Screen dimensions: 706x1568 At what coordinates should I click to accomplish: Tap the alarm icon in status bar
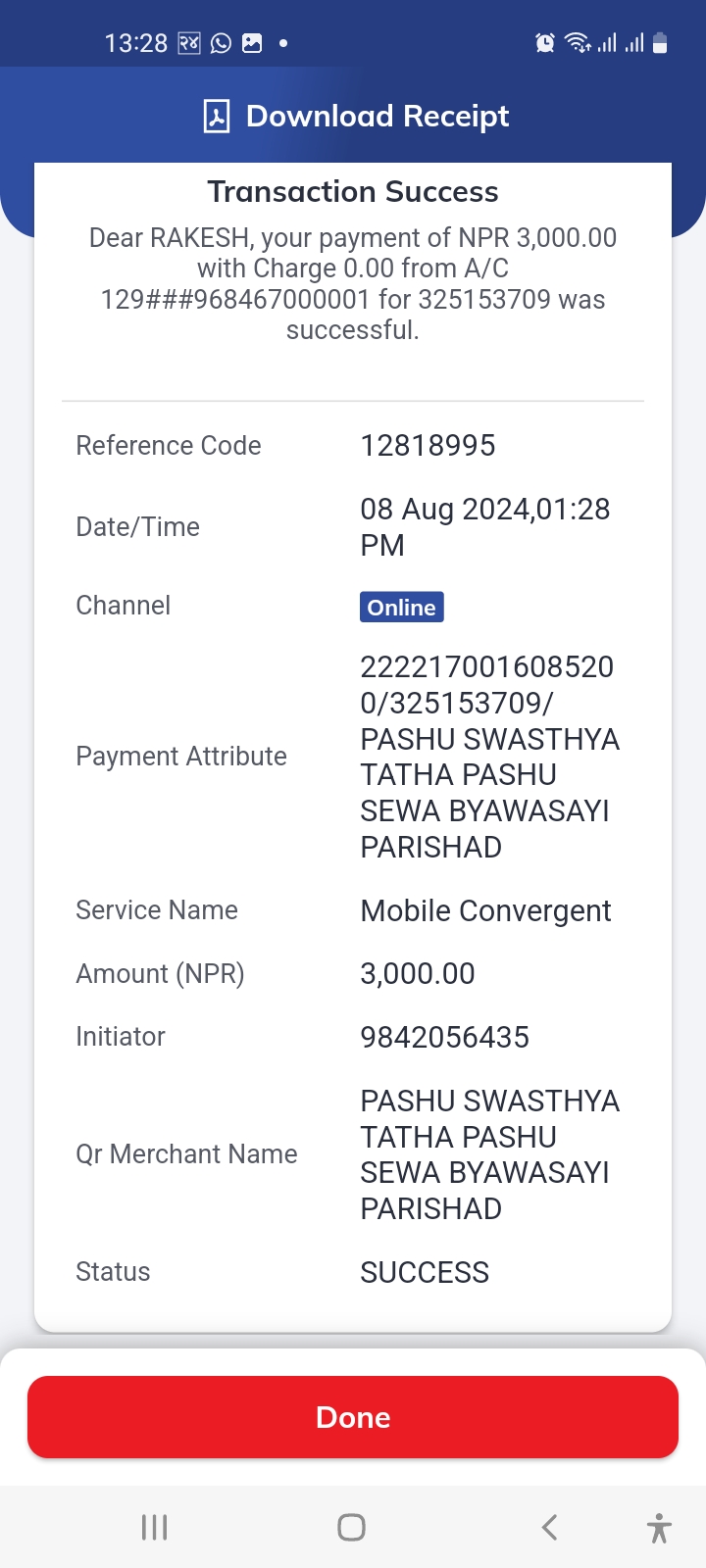(x=545, y=43)
